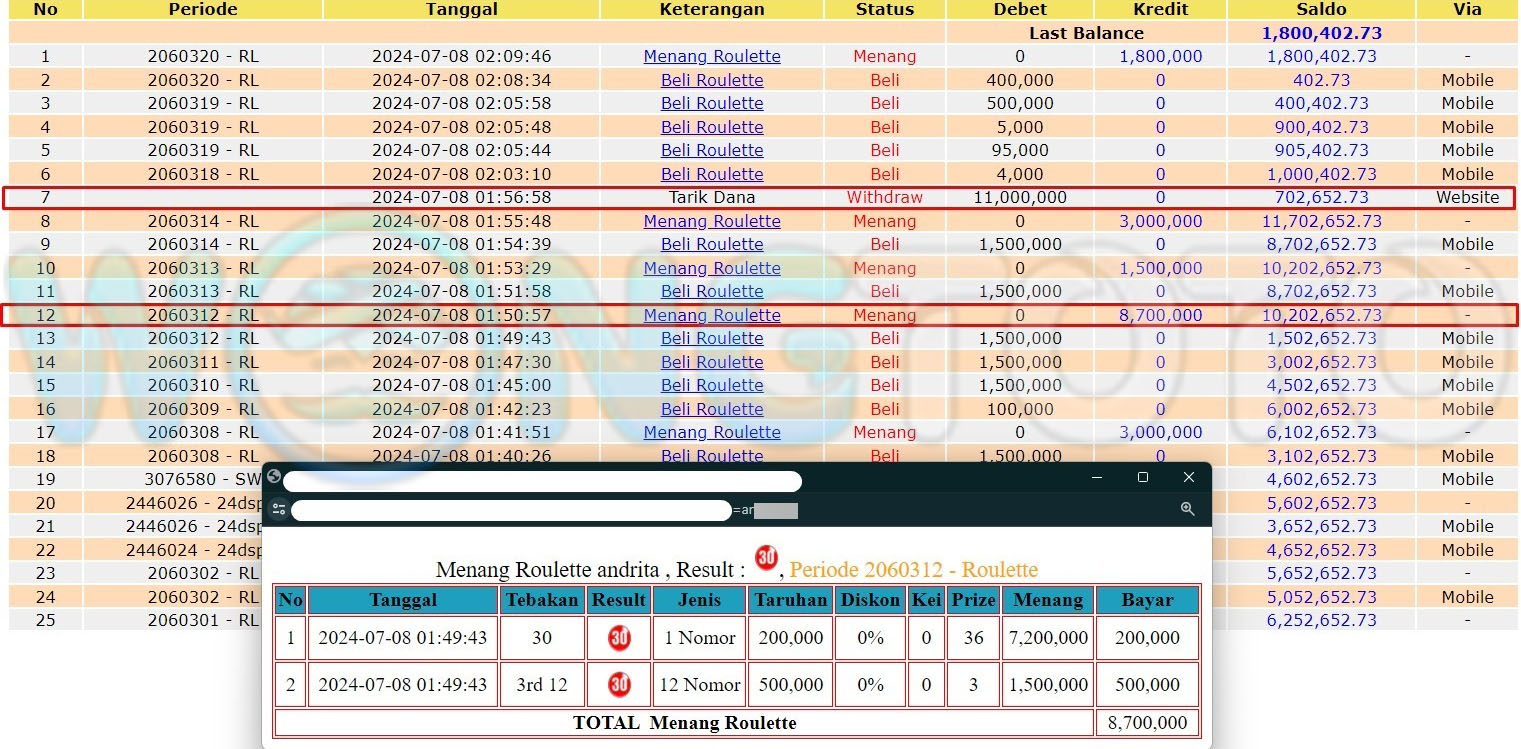Click the red 30 ball beside Result heading
Image resolution: width=1521 pixels, height=749 pixels.
coord(766,558)
